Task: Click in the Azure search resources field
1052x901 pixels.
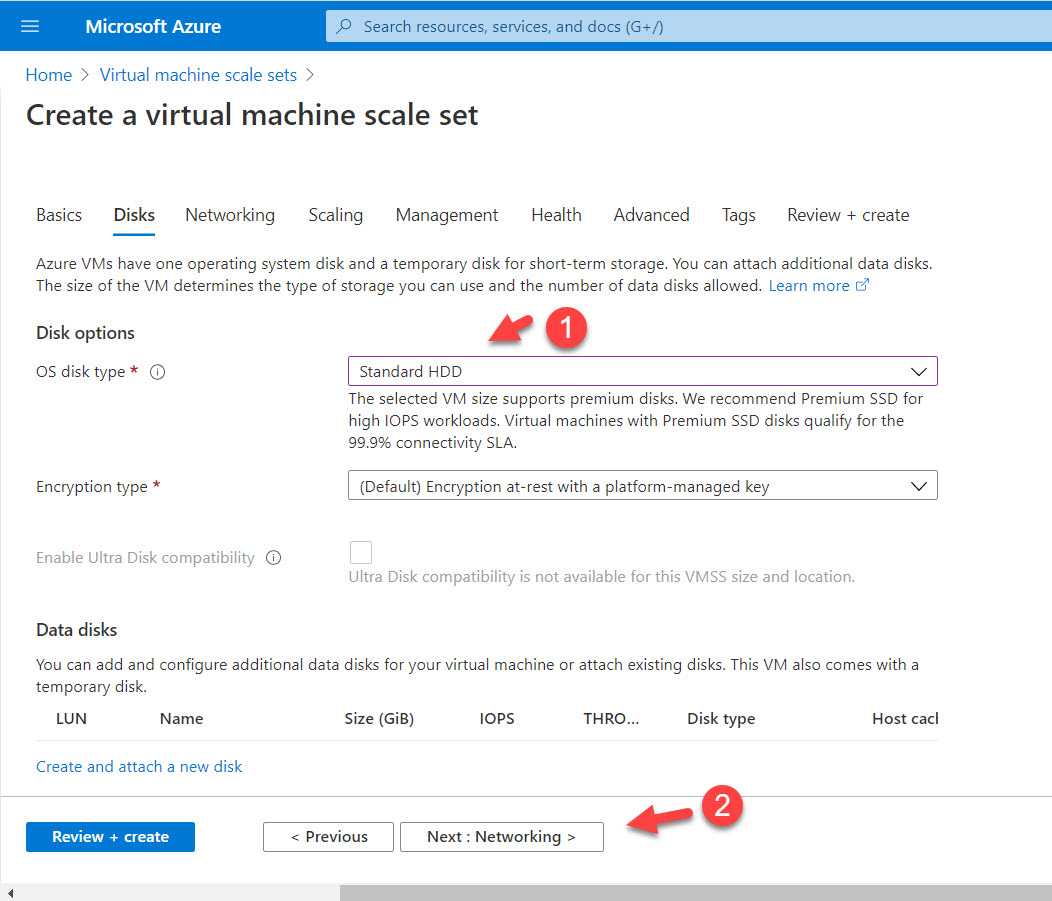Action: coord(680,27)
